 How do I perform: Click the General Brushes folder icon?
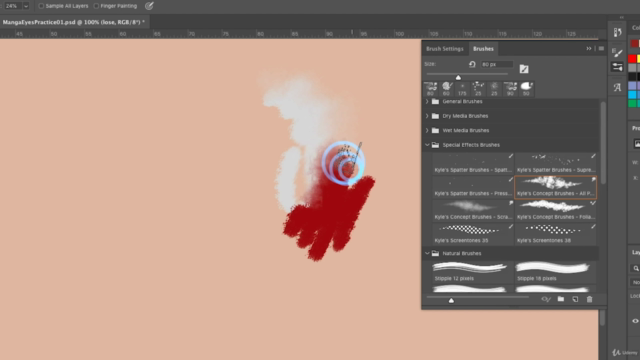click(x=435, y=101)
